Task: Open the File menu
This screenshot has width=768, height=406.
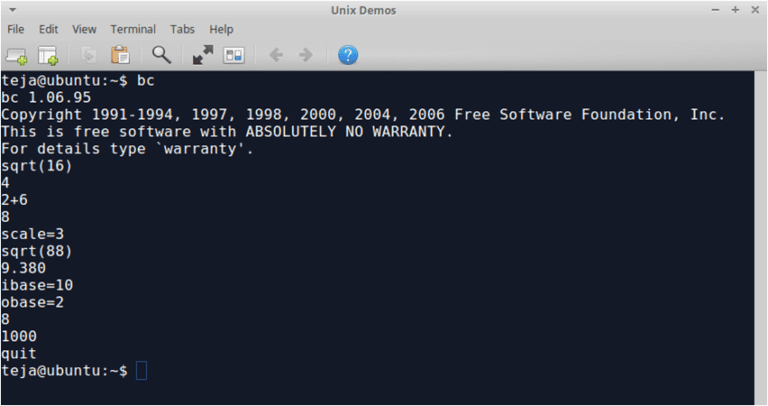Action: tap(16, 29)
